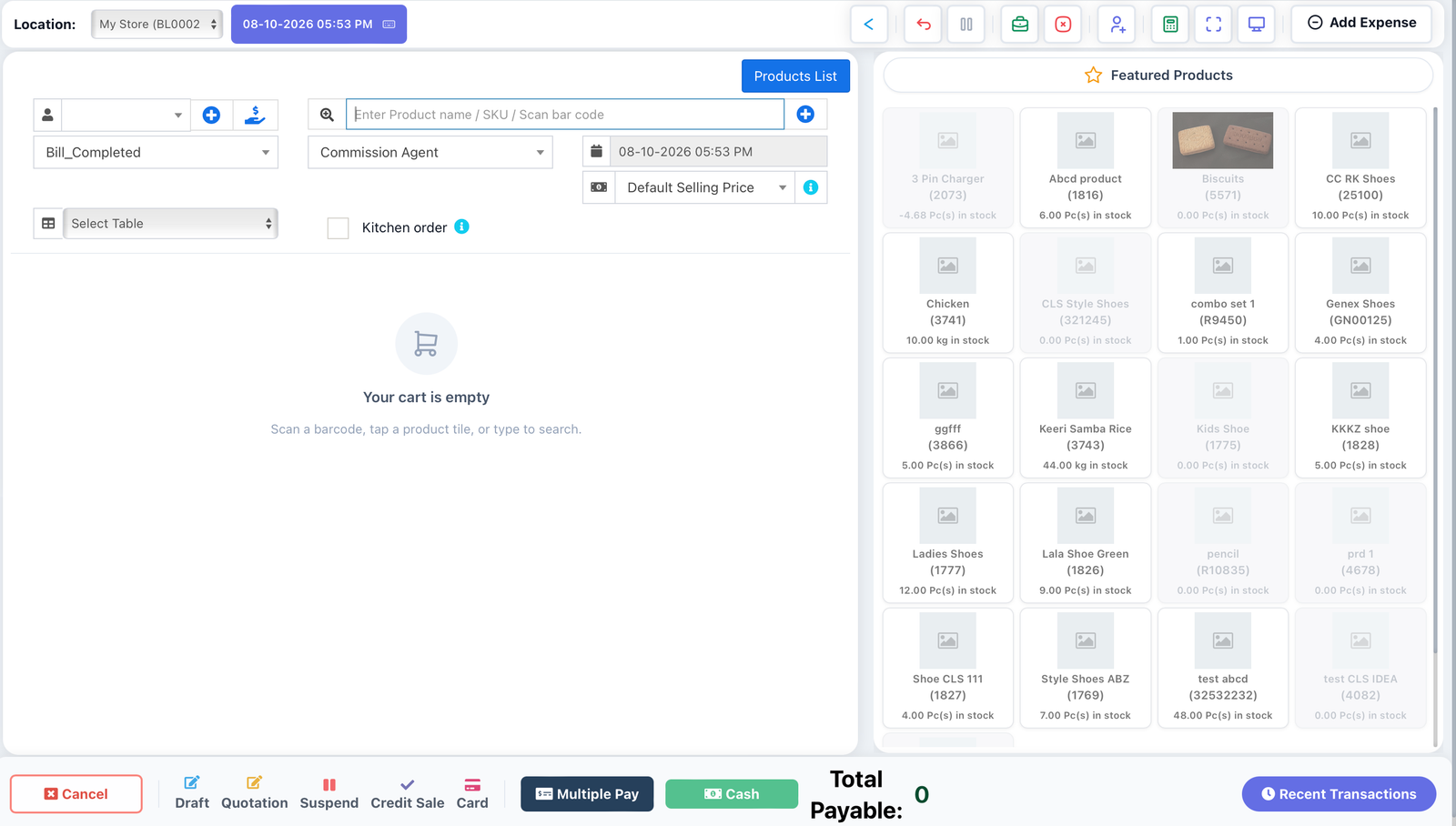Click the hand-with-coin icon beside customer field
1456x826 pixels.
[x=256, y=115]
